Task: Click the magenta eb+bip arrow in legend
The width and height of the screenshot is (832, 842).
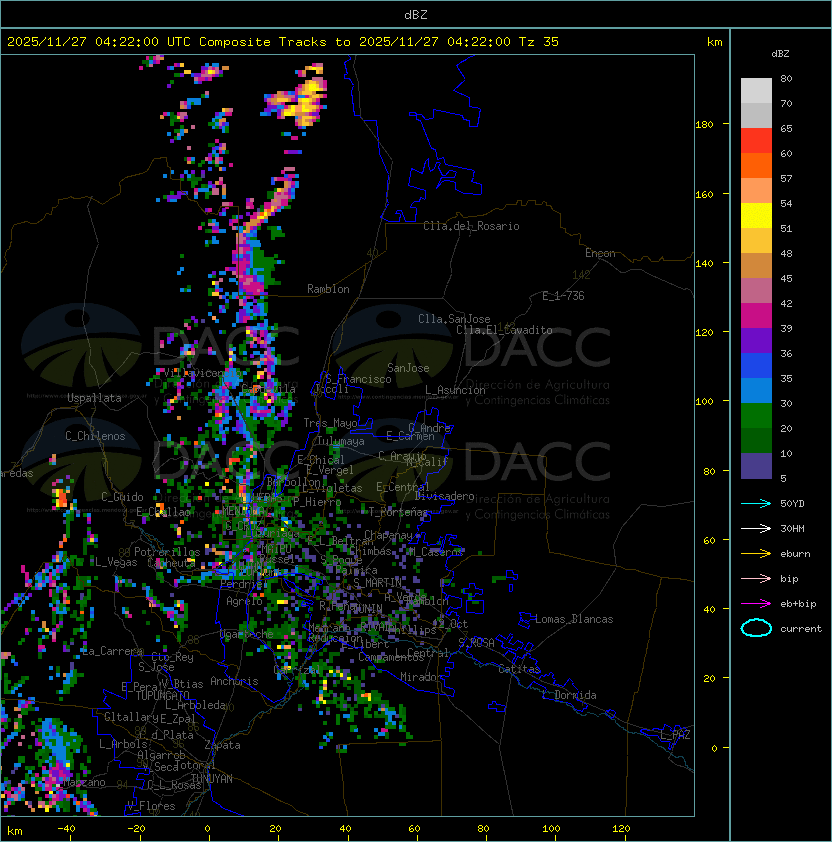Action: (756, 604)
